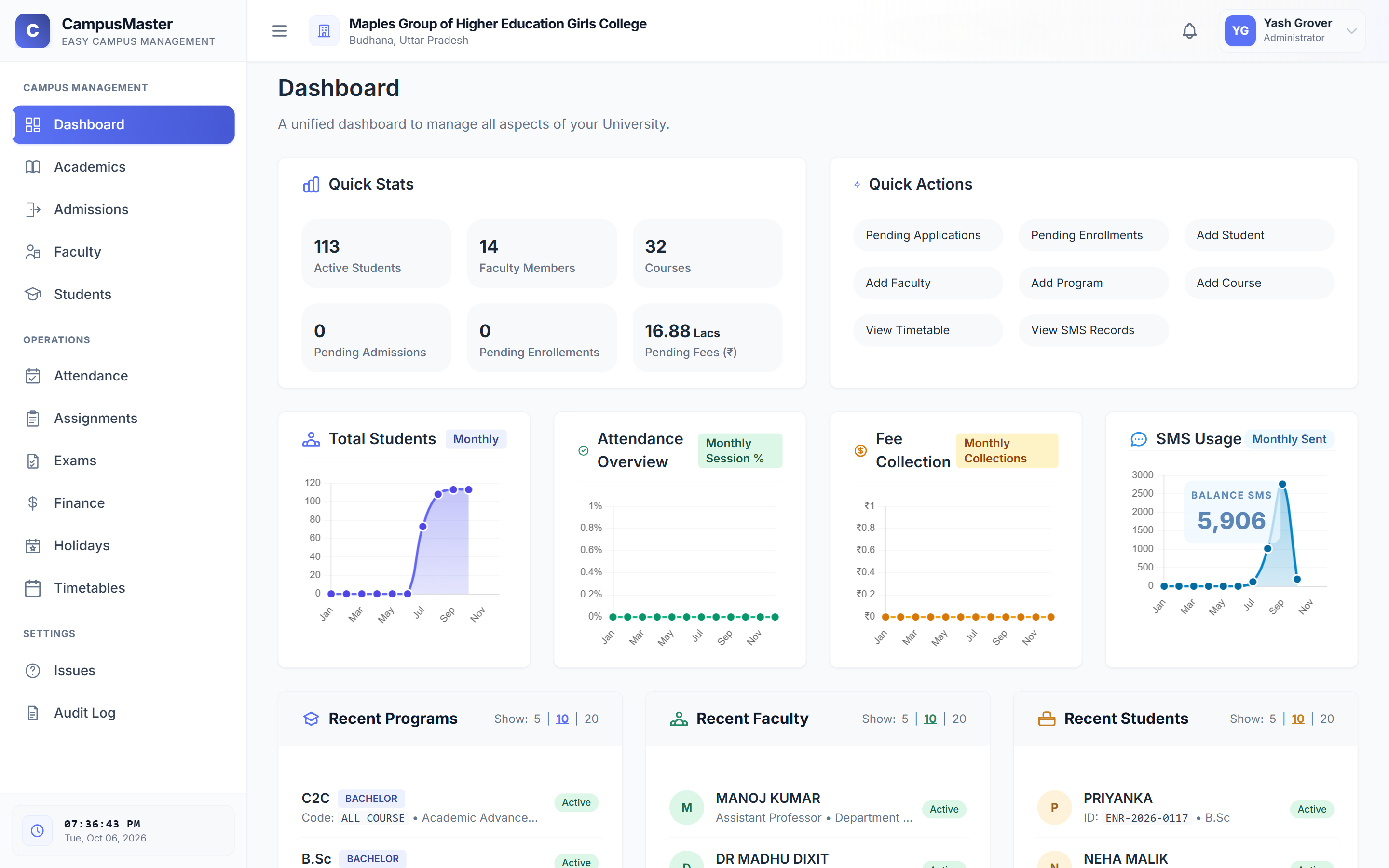Click the Audit Log file icon
Image resolution: width=1389 pixels, height=868 pixels.
33,713
